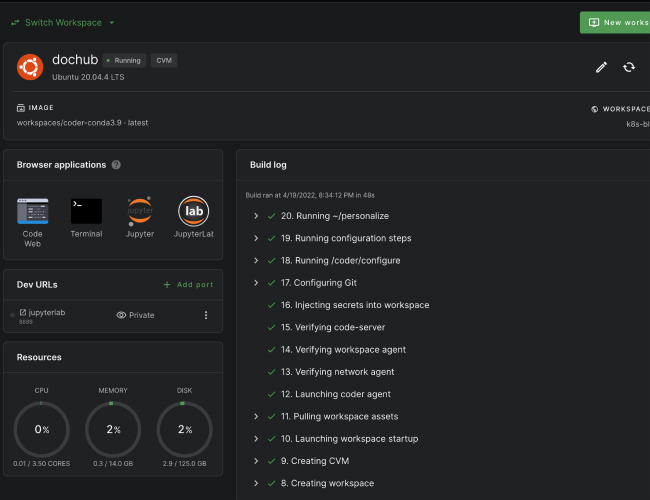Expand step 11 Pulling workspace assets
The height and width of the screenshot is (500, 650).
[256, 416]
